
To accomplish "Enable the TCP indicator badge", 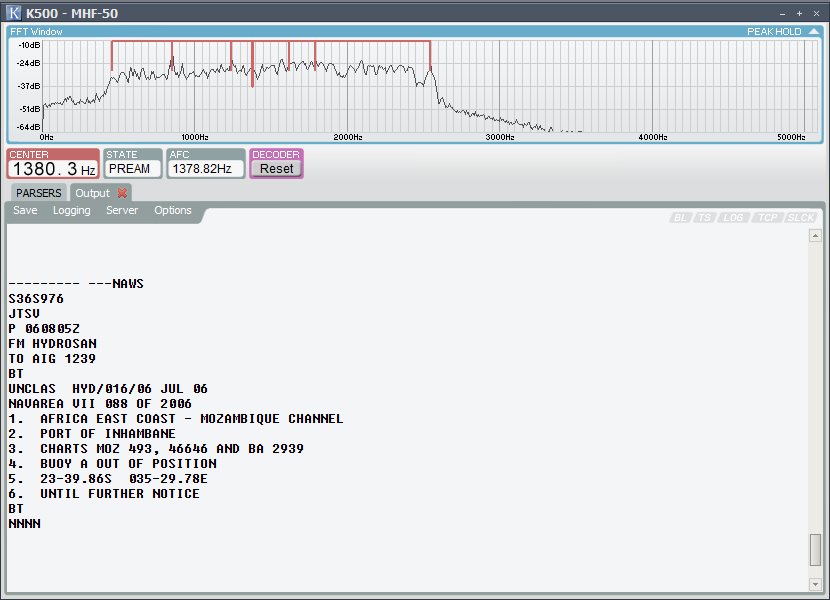I will [768, 218].
